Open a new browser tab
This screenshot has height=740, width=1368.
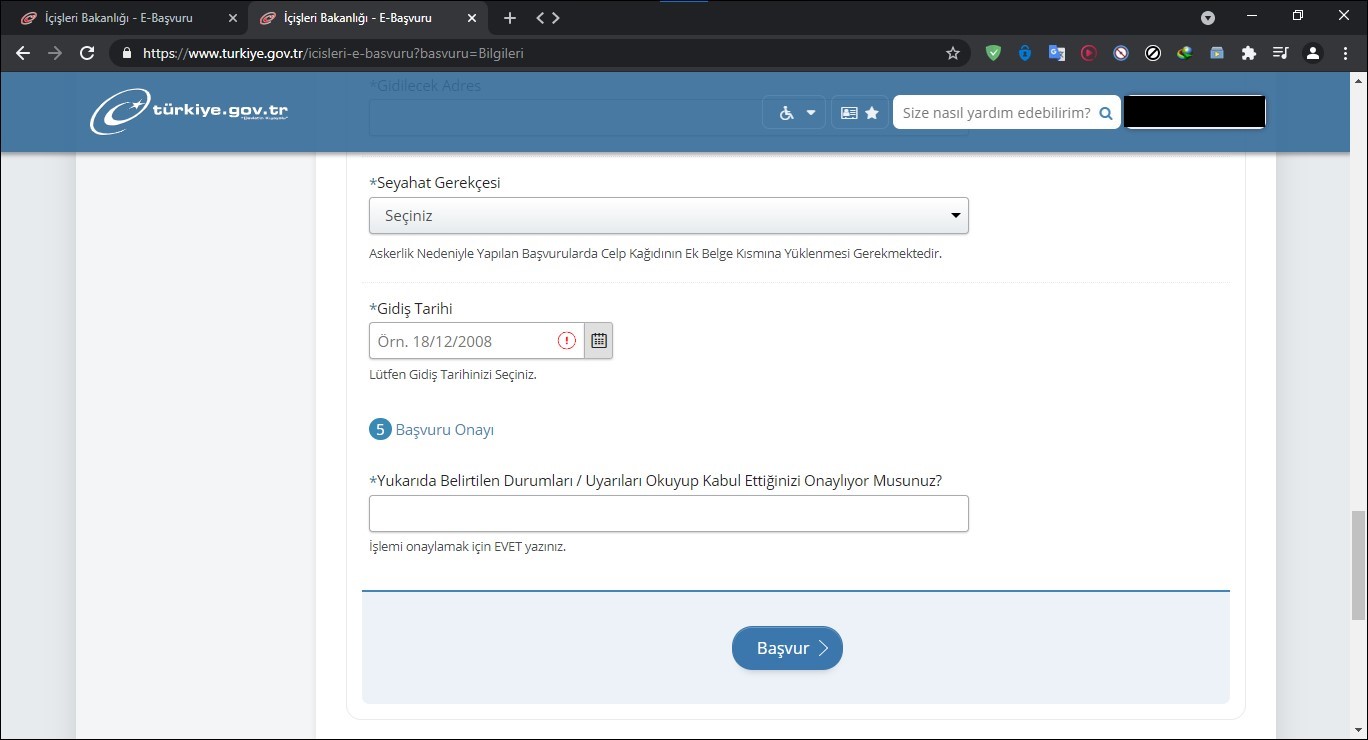[x=509, y=18]
